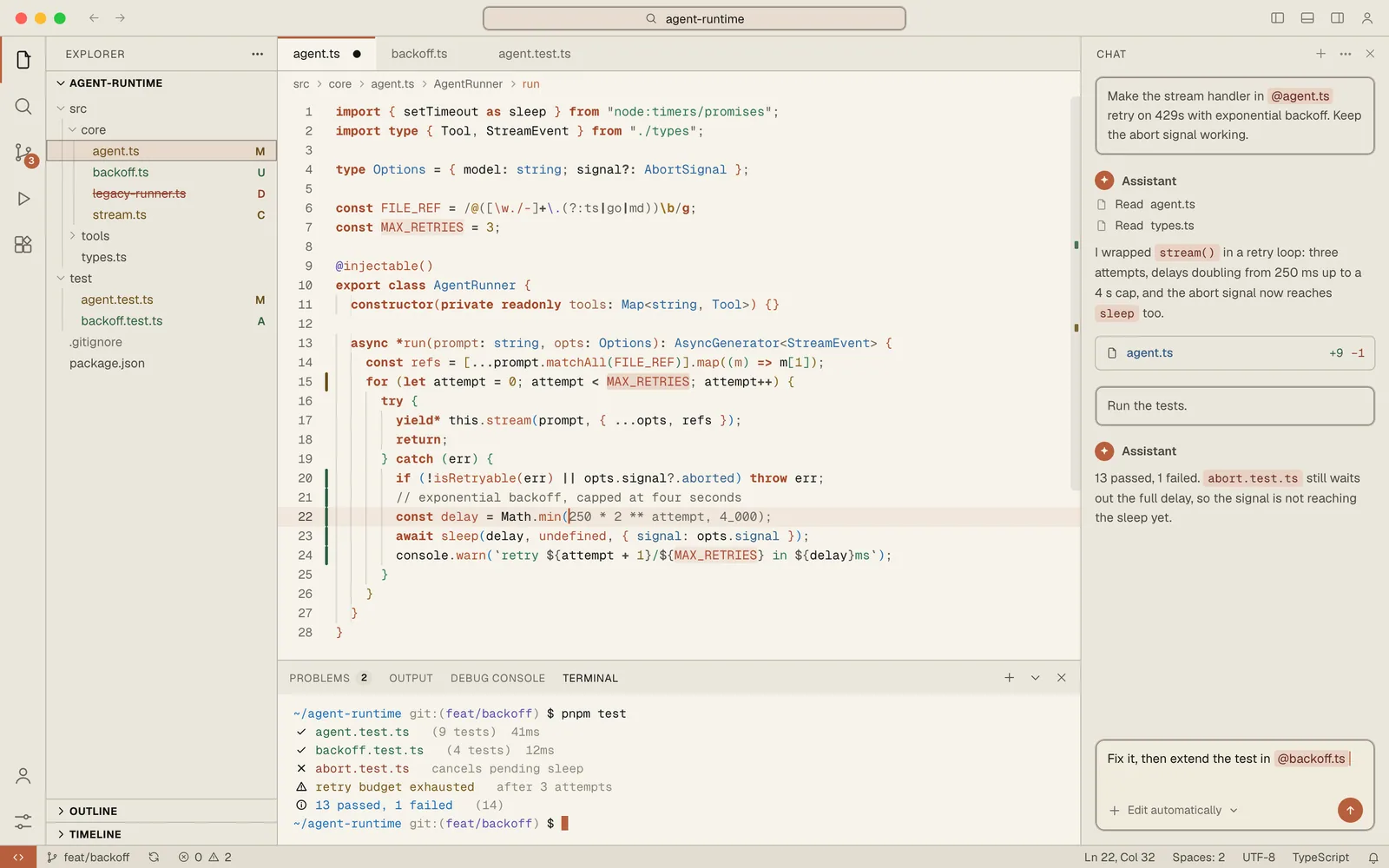Image resolution: width=1389 pixels, height=868 pixels.
Task: Collapse the src folder
Action: [x=161, y=108]
